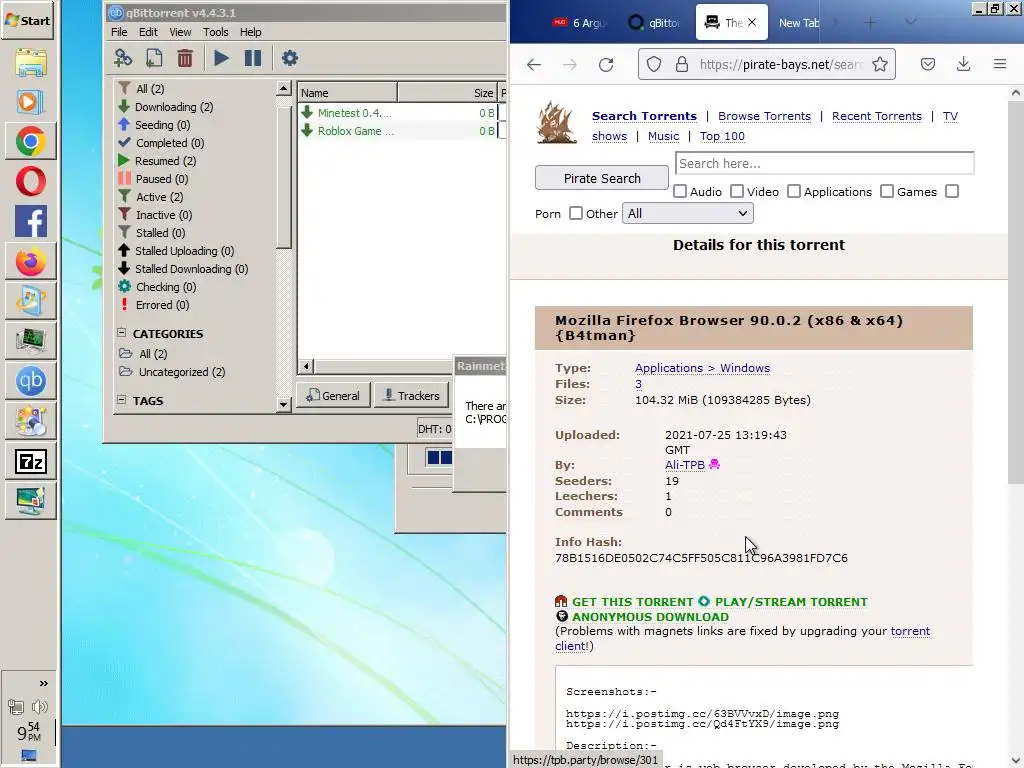Switch to the qBittor browser tab
Screen dimensions: 1024x768
click(655, 23)
